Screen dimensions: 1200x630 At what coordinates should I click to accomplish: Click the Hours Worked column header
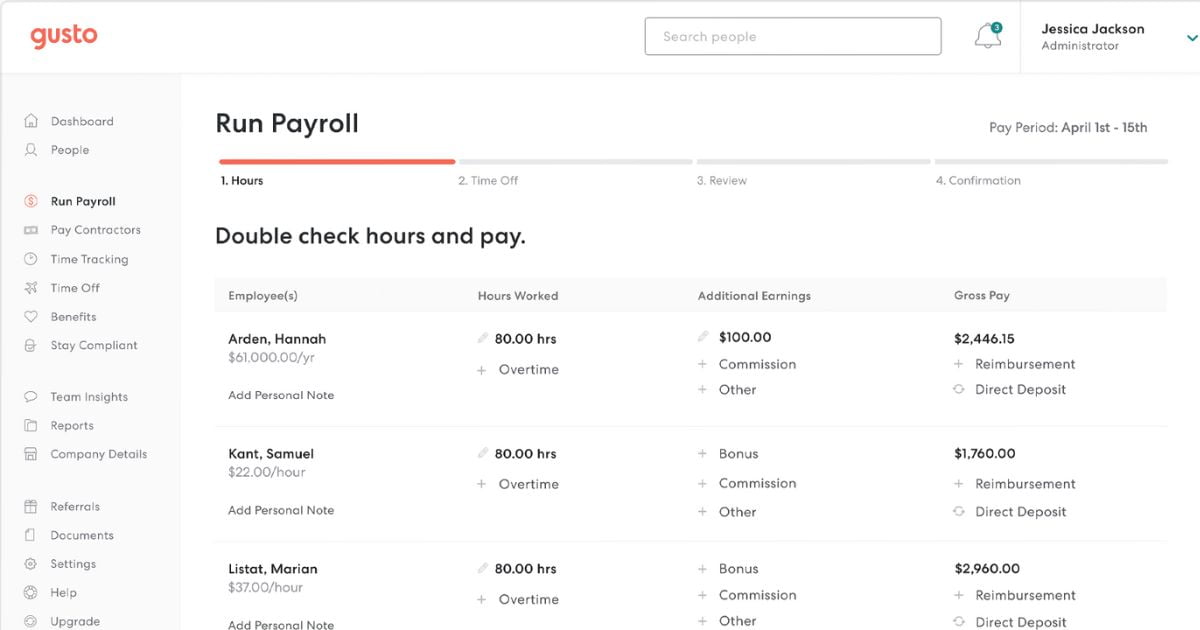518,296
